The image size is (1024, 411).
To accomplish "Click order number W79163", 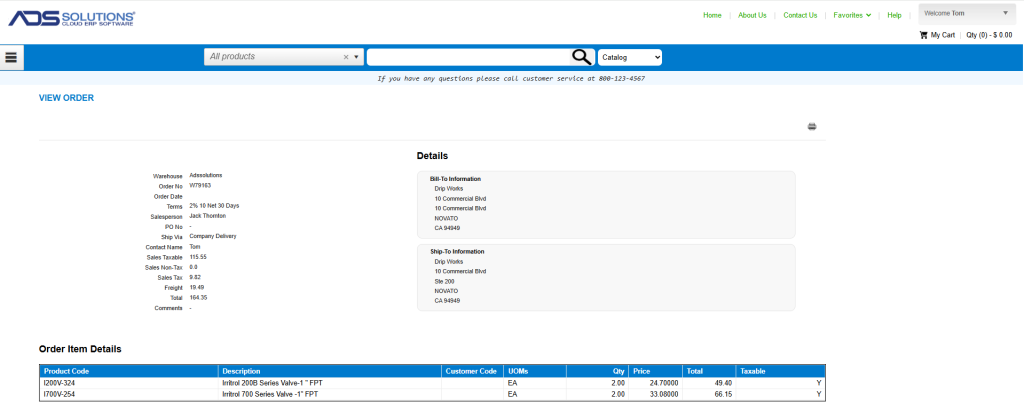I will pyautogui.click(x=200, y=185).
